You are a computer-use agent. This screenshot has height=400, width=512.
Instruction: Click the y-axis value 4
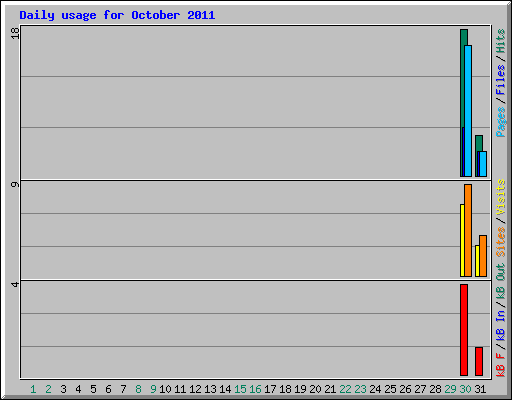pyautogui.click(x=15, y=284)
